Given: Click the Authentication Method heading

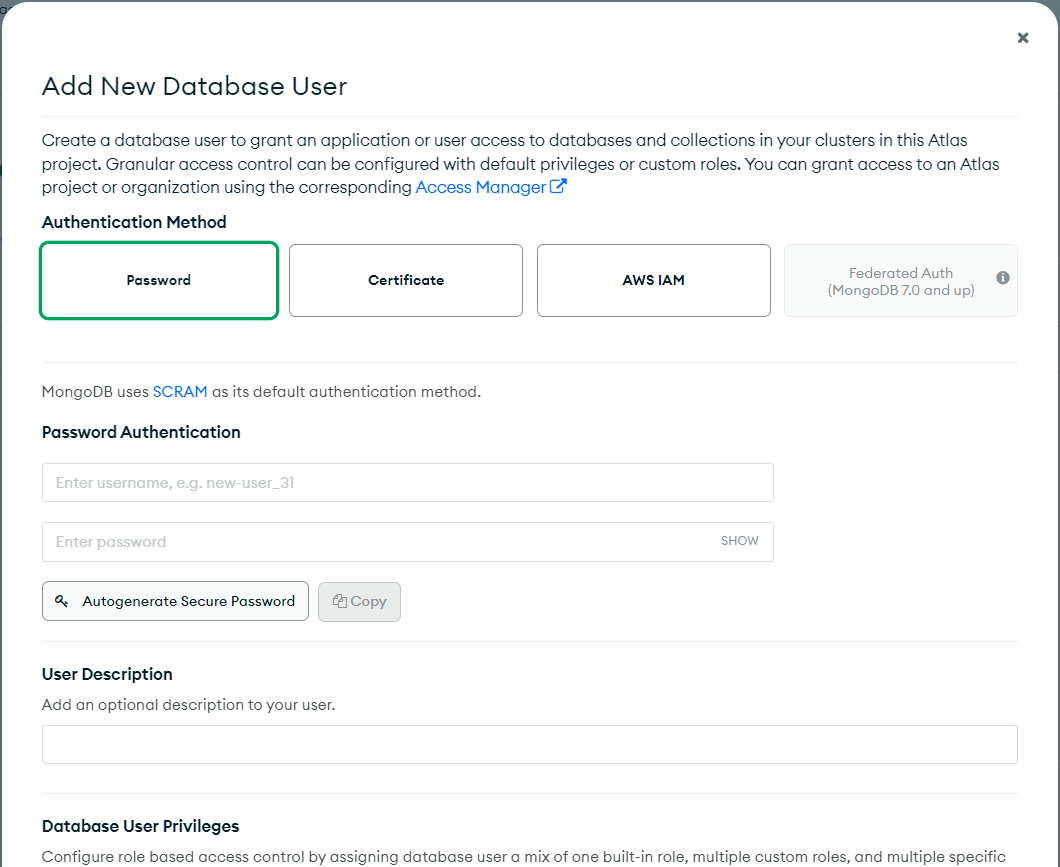Looking at the screenshot, I should (x=134, y=222).
